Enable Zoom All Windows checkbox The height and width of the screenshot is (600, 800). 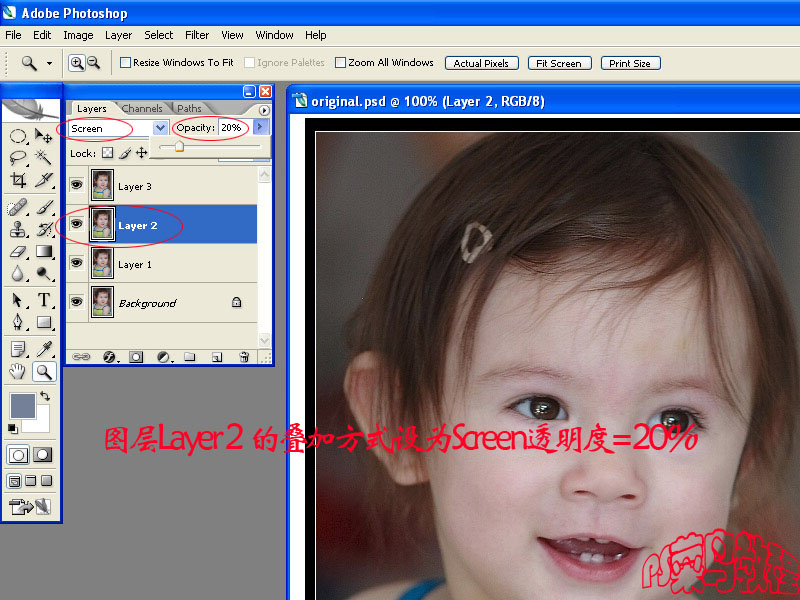(x=340, y=62)
